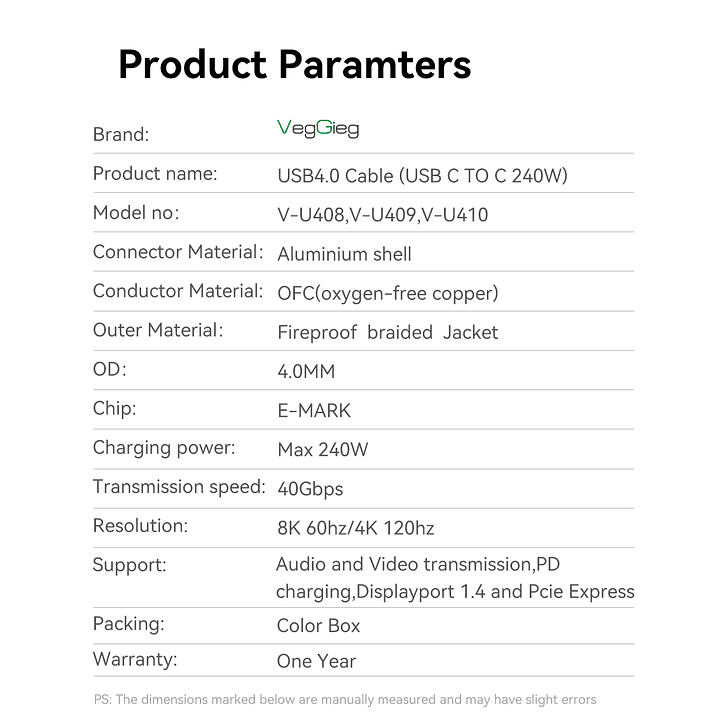Click the One Year warranty value
The image size is (719, 719).
[x=316, y=661]
